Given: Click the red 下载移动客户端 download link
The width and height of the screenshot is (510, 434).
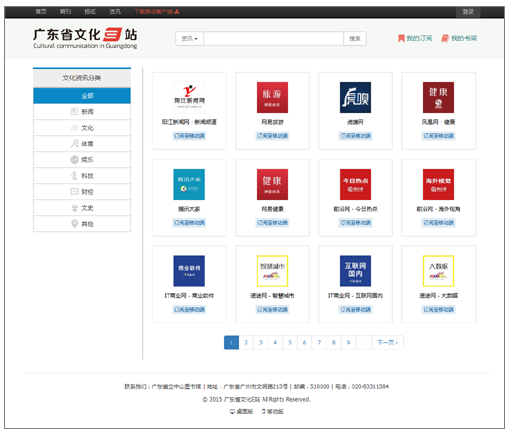Looking at the screenshot, I should pos(157,12).
